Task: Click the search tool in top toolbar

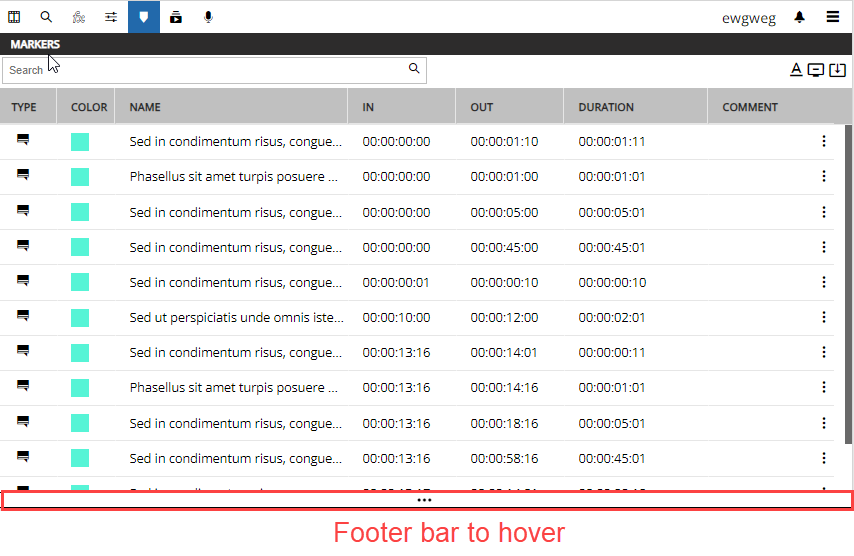Action: point(47,17)
